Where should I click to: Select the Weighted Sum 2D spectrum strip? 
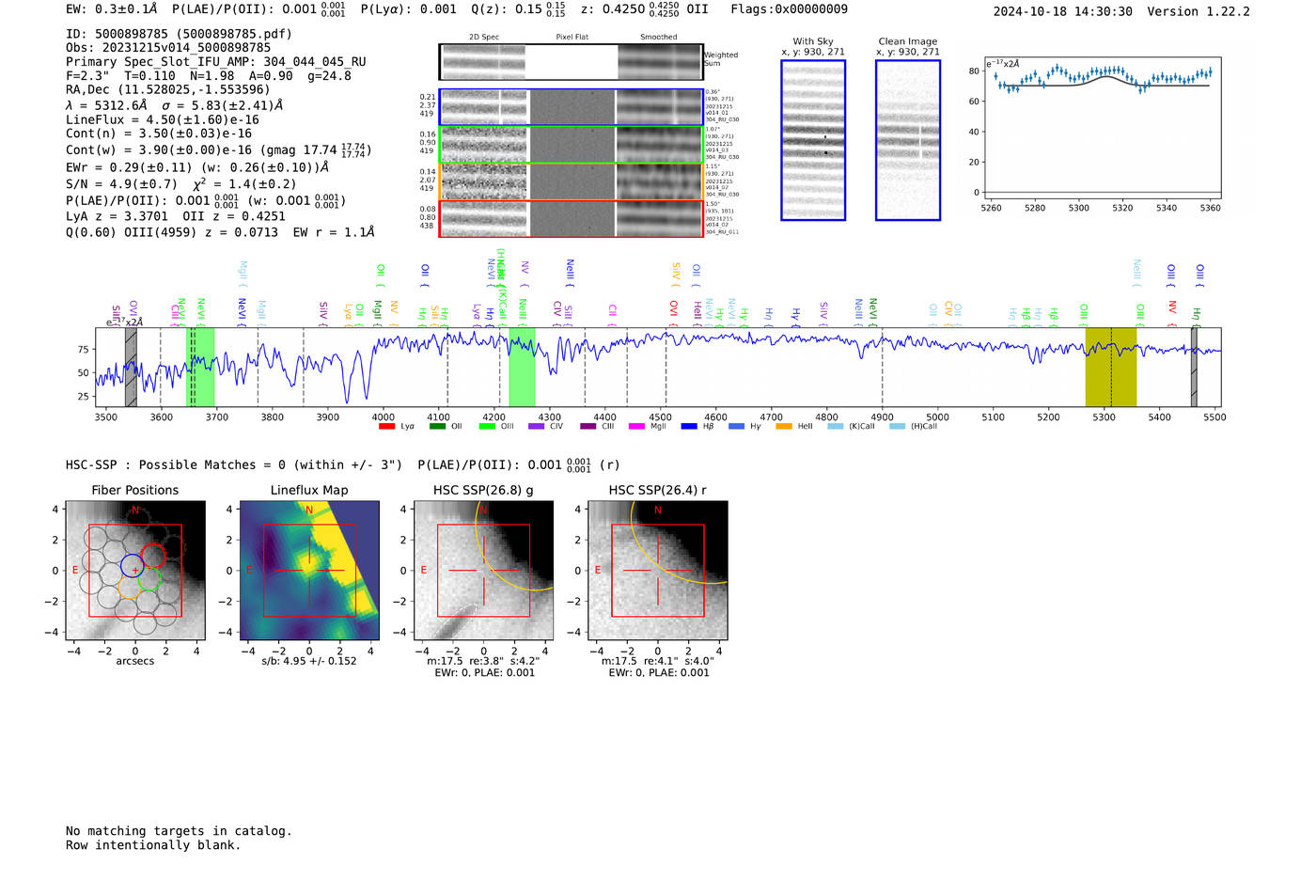click(x=571, y=62)
